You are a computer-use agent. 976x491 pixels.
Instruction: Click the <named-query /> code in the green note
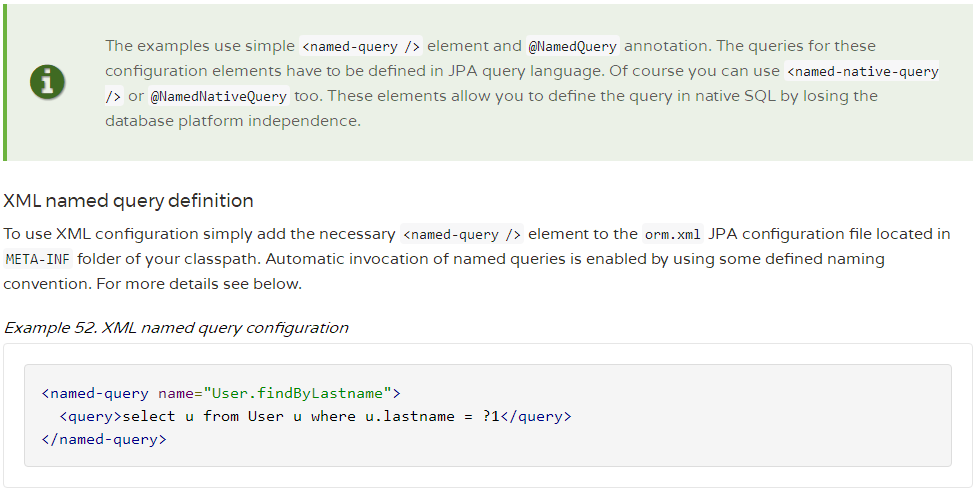point(361,46)
